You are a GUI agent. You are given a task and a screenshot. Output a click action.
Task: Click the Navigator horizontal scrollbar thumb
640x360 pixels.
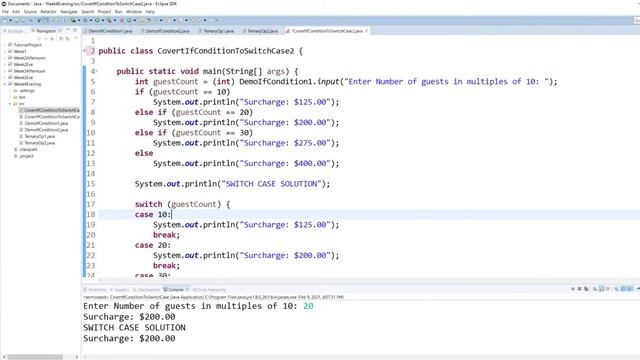pyautogui.click(x=35, y=357)
